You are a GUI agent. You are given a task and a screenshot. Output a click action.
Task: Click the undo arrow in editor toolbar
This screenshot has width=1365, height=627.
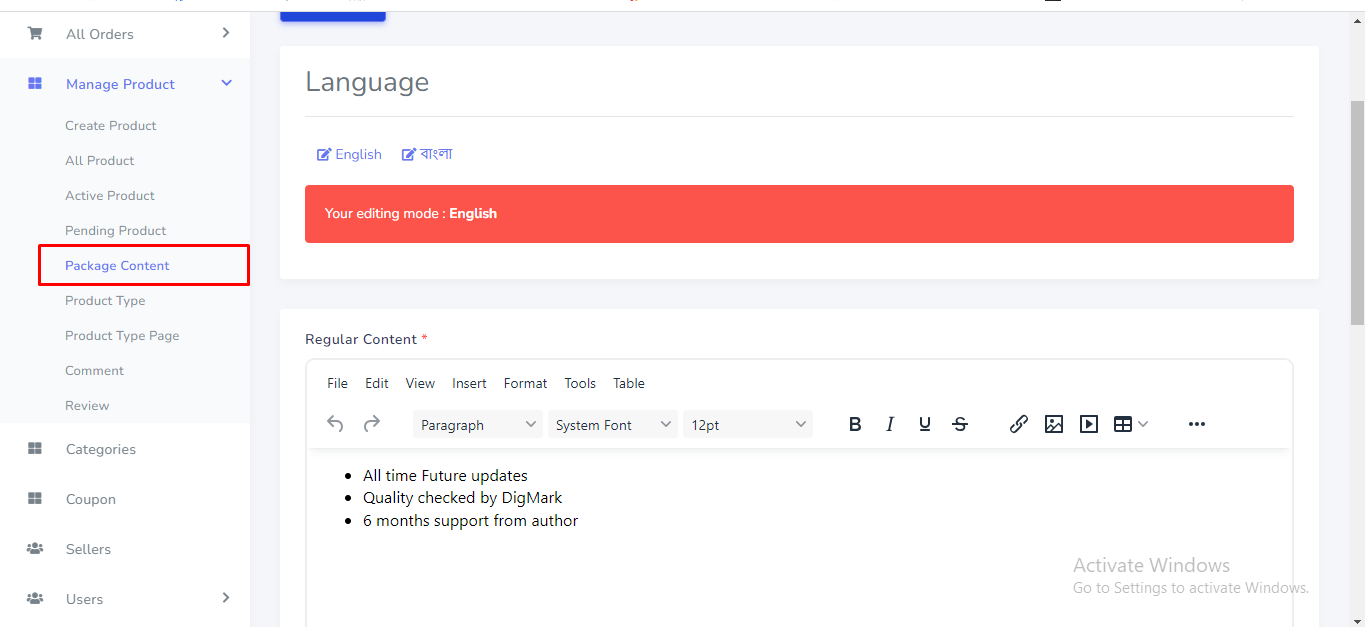335,424
